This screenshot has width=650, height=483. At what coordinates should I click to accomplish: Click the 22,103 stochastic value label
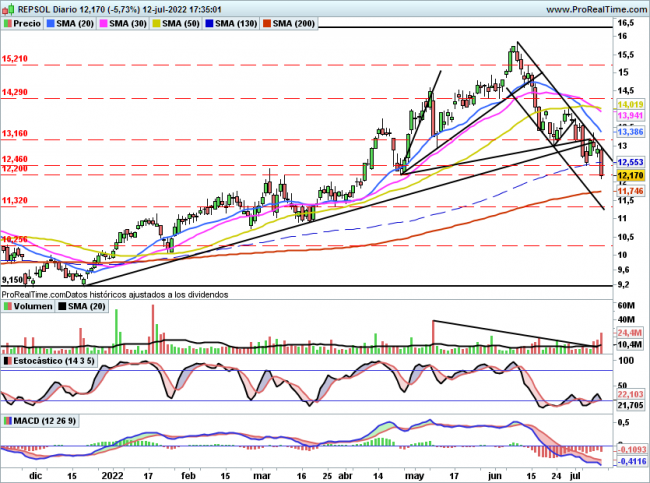tap(629, 396)
